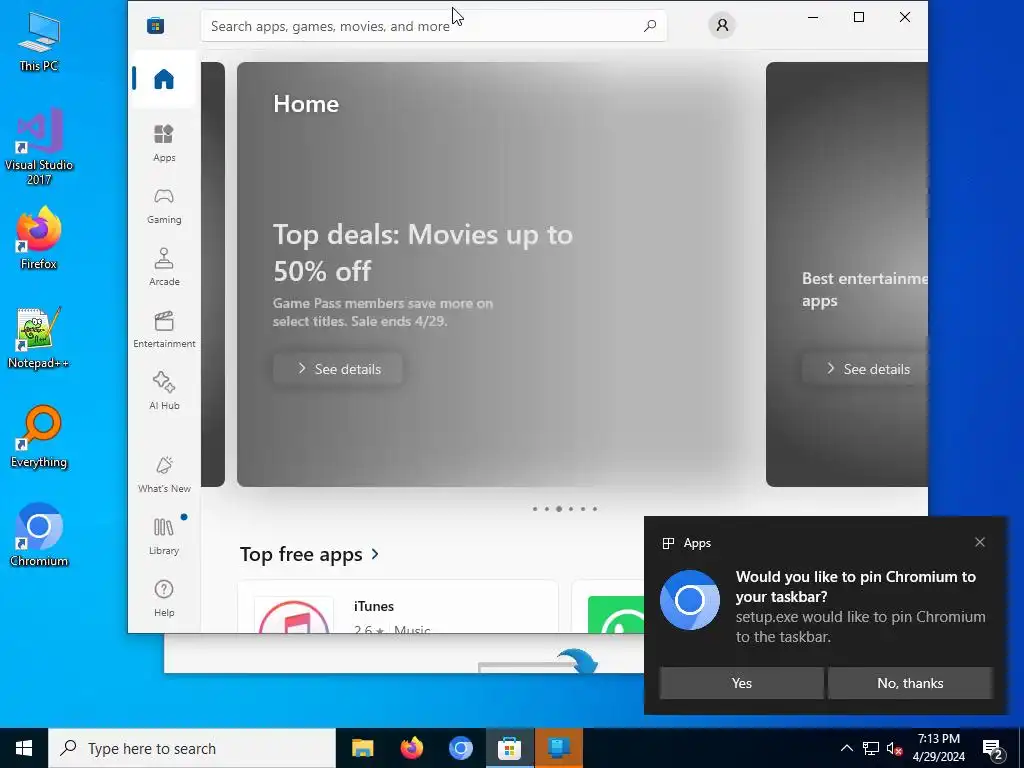Viewport: 1024px width, 768px height.
Task: Click See details for Best entertainment apps
Action: tap(865, 368)
